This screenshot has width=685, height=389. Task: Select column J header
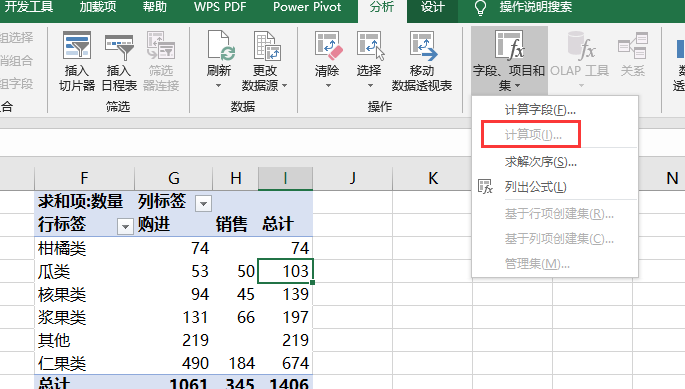(x=353, y=178)
